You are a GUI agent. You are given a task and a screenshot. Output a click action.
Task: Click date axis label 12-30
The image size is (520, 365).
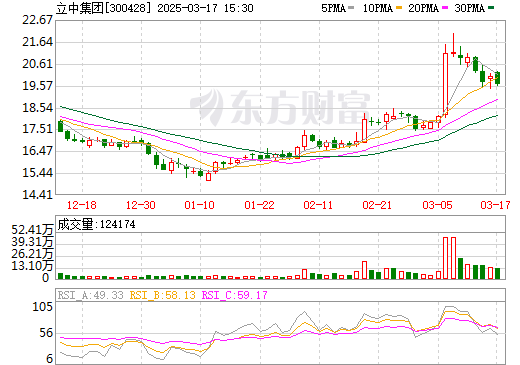(x=141, y=205)
